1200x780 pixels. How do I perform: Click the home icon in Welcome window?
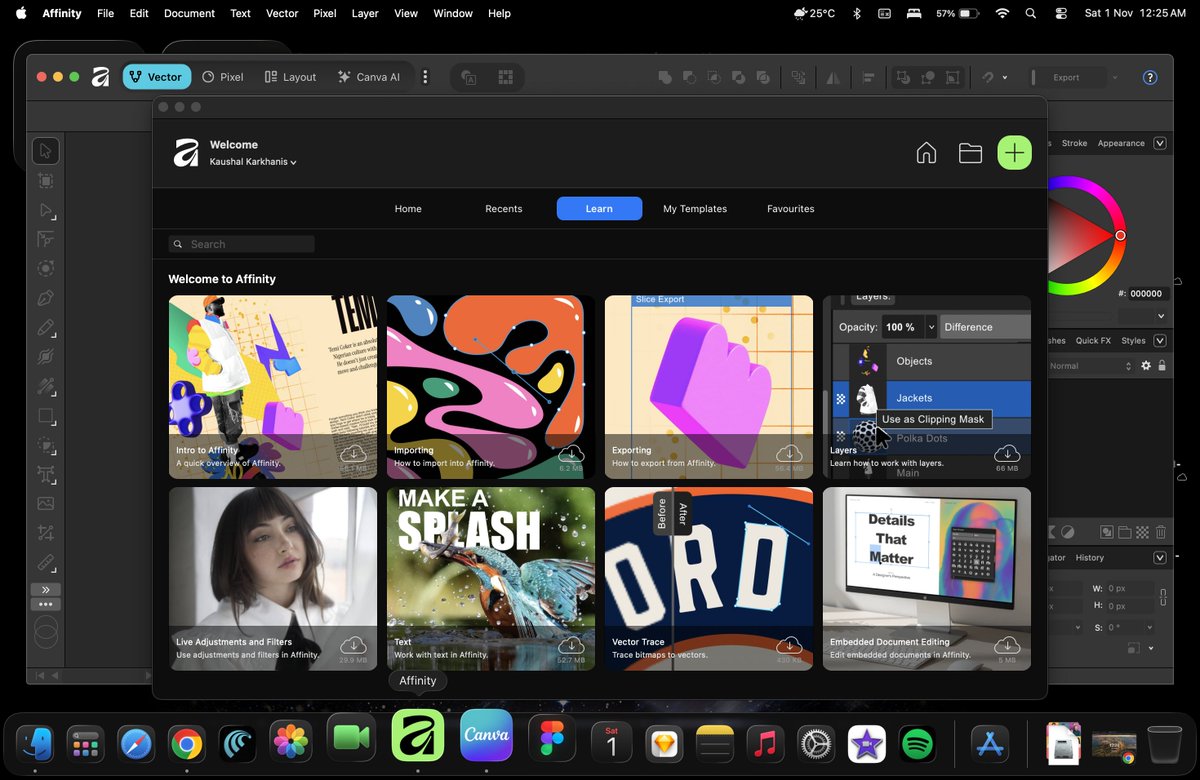coord(926,153)
